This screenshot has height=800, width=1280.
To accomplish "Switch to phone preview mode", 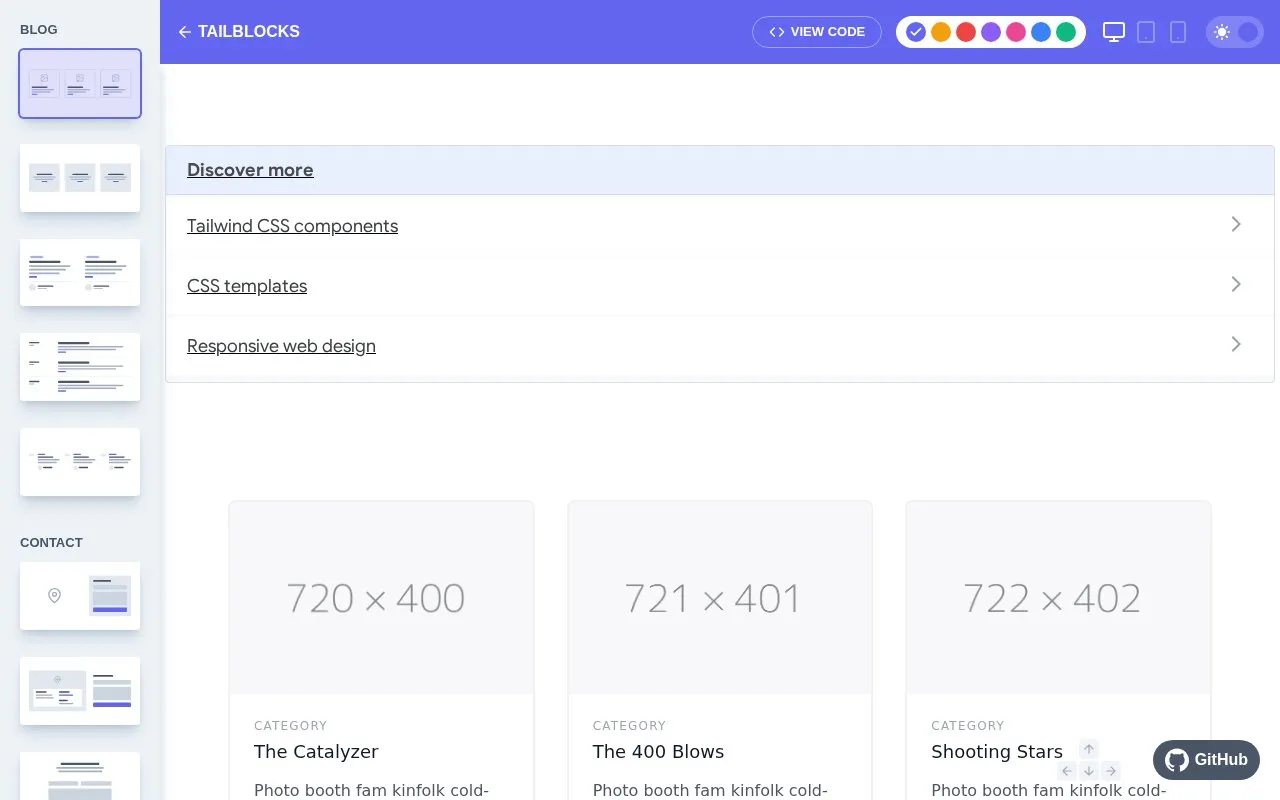I will [x=1178, y=32].
